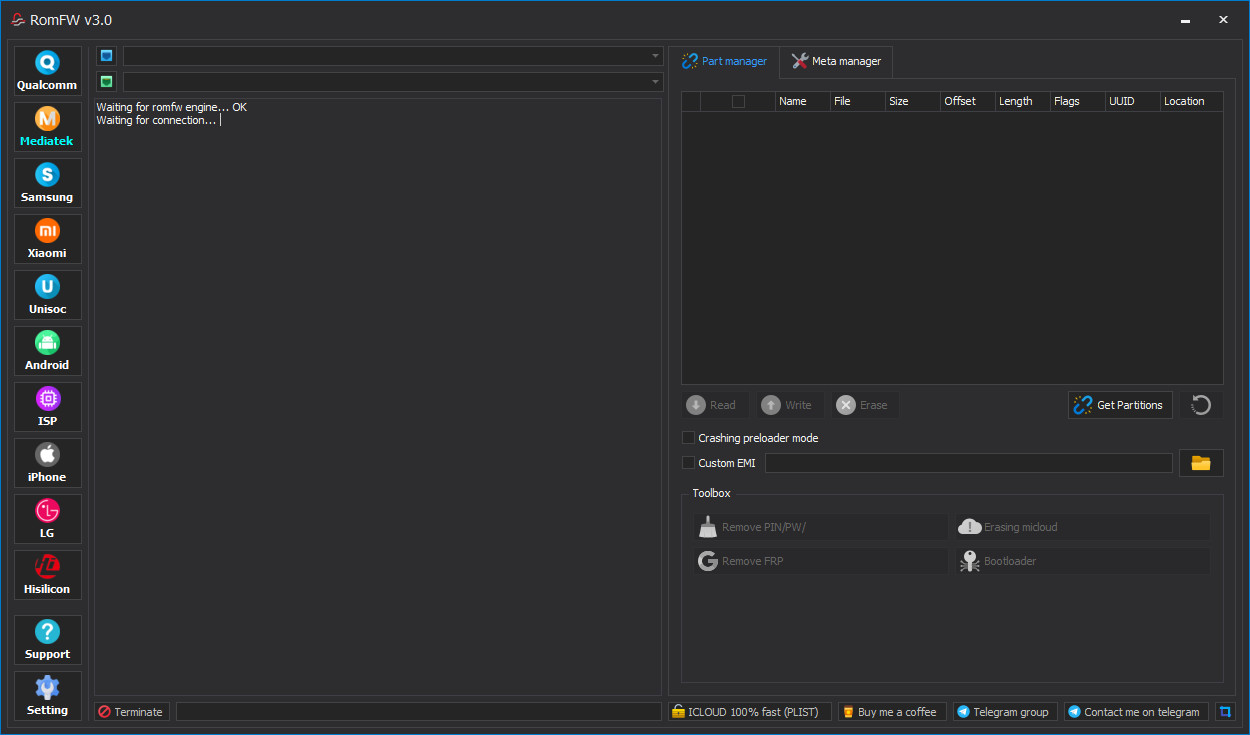Switch to the Xiaomi module

(x=47, y=239)
